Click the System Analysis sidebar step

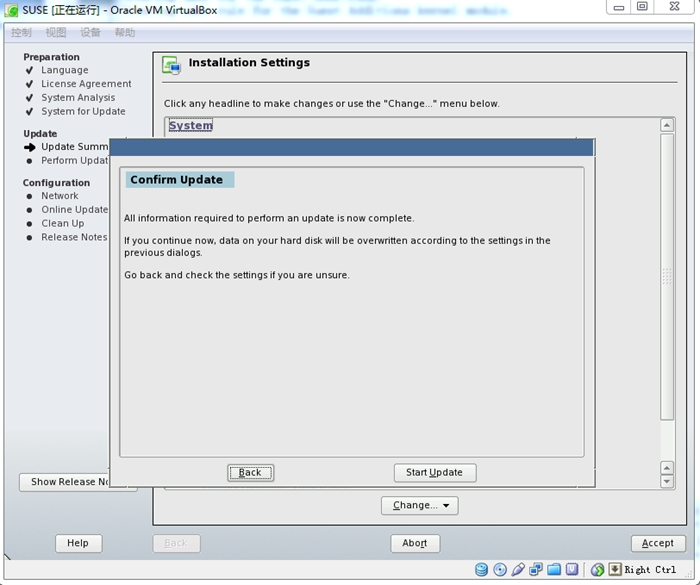coord(78,98)
